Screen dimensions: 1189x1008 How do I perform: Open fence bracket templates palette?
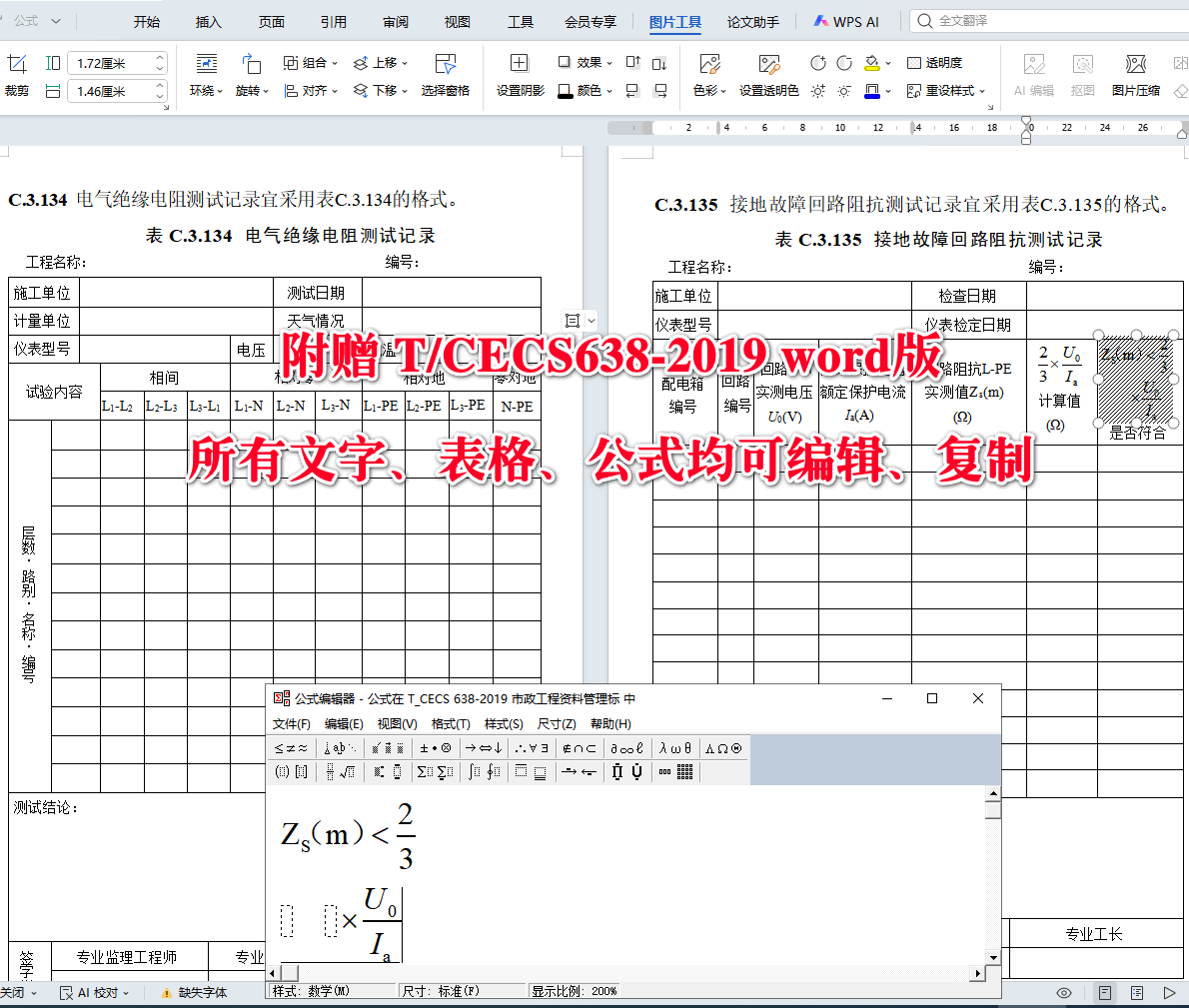291,772
